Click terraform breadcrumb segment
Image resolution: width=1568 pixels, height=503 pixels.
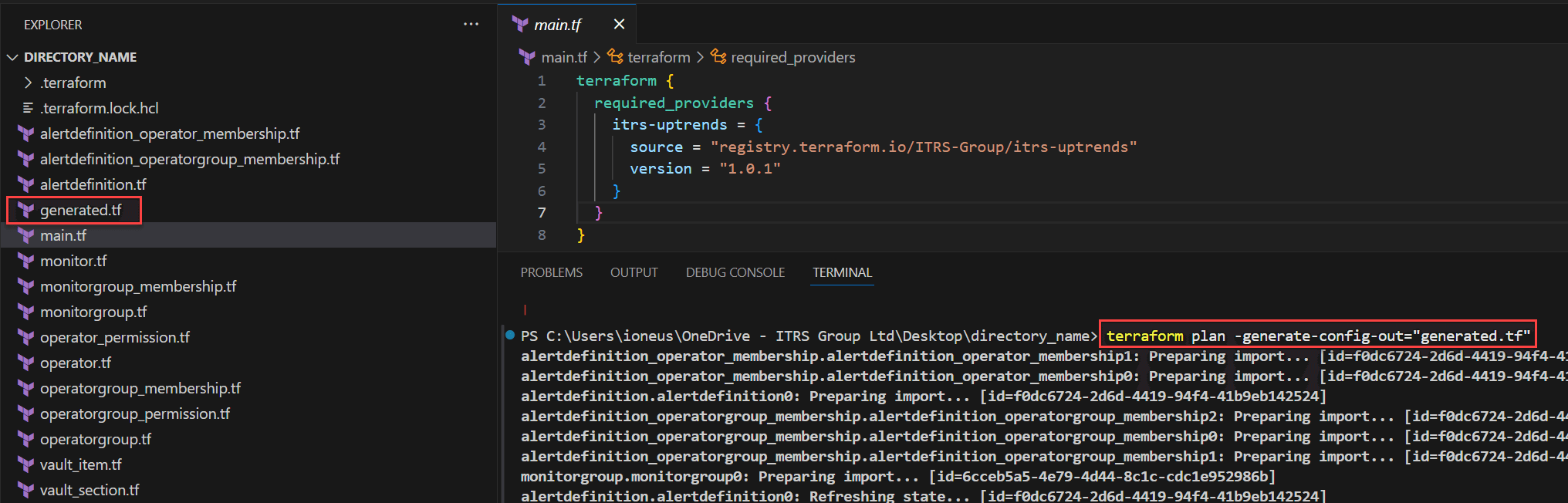659,57
